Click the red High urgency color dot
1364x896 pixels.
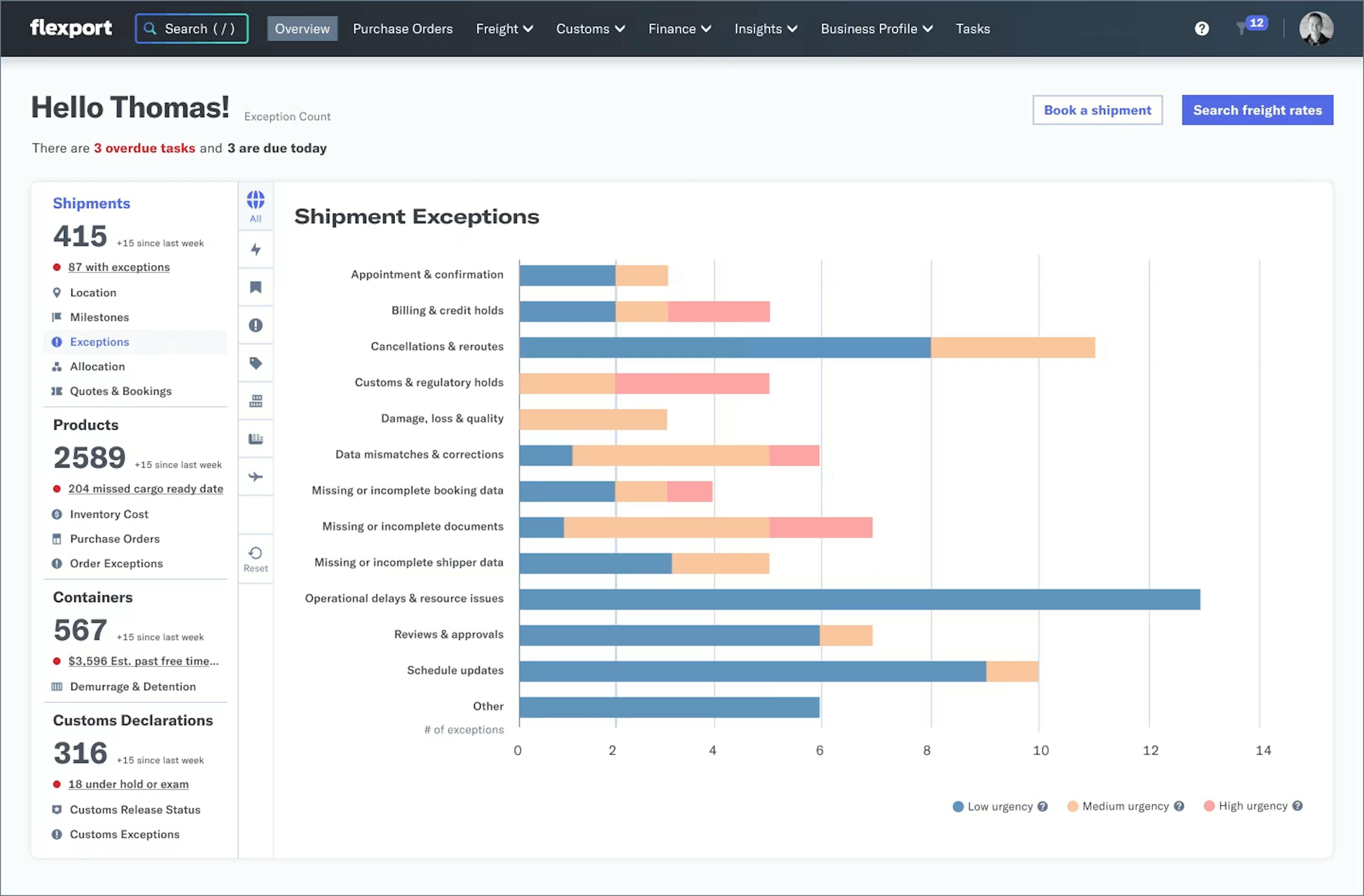coord(1209,805)
